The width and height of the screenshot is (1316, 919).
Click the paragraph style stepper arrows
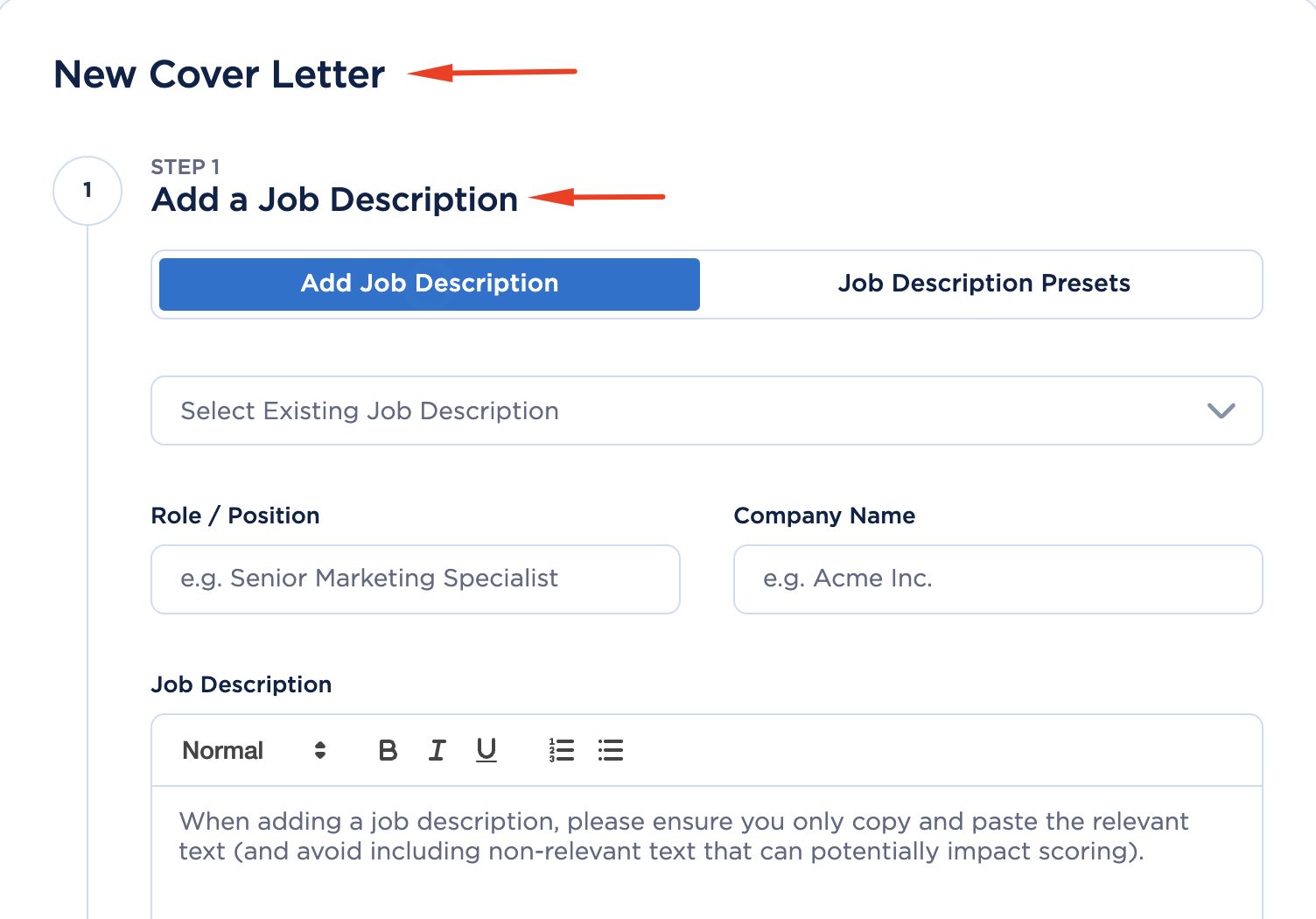click(x=319, y=750)
